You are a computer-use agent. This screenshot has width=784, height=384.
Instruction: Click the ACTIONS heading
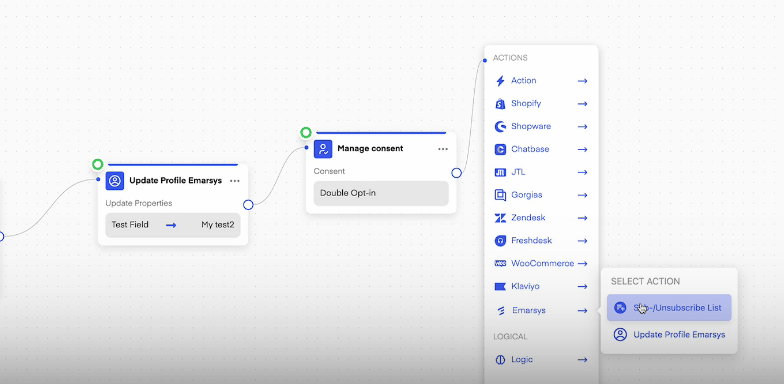point(510,58)
